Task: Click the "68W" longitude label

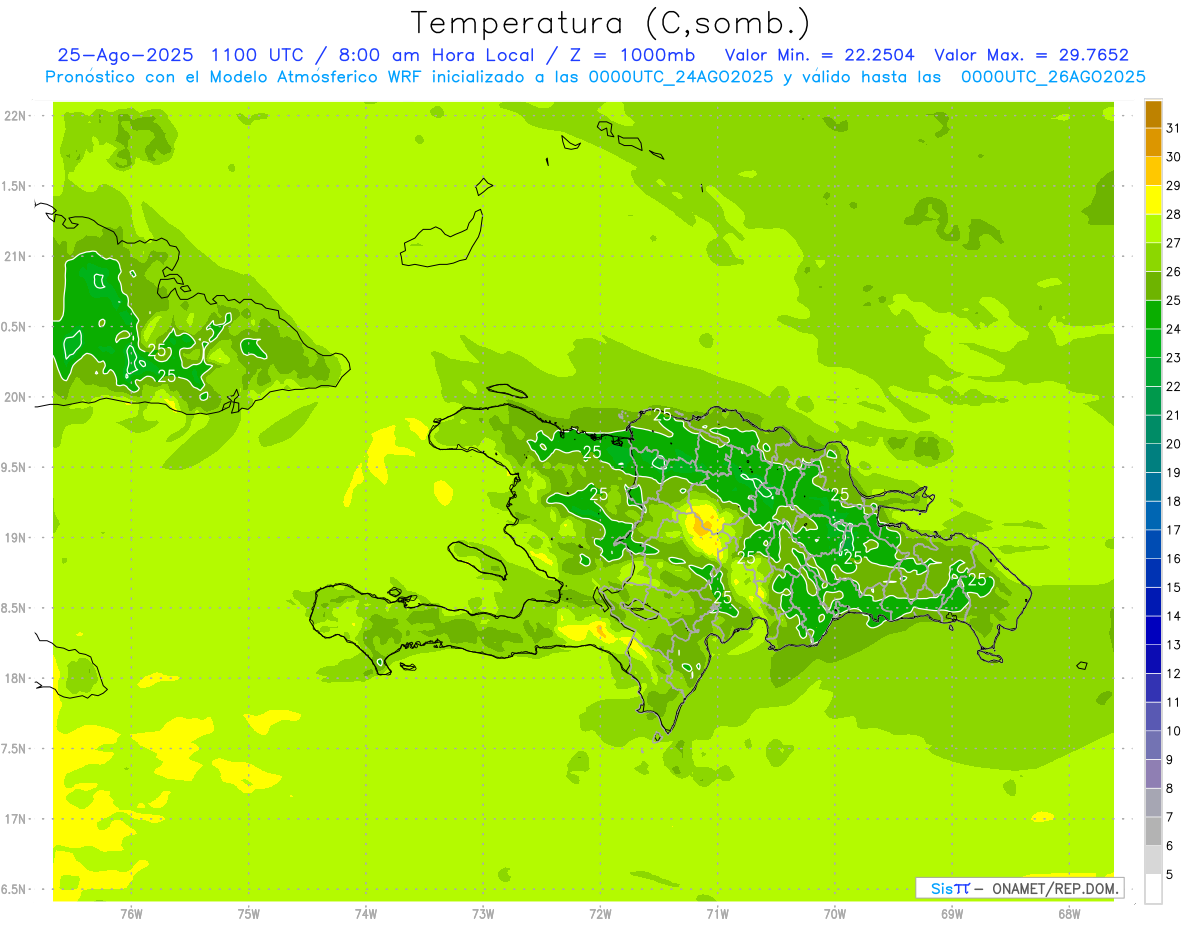Action: 1069,914
